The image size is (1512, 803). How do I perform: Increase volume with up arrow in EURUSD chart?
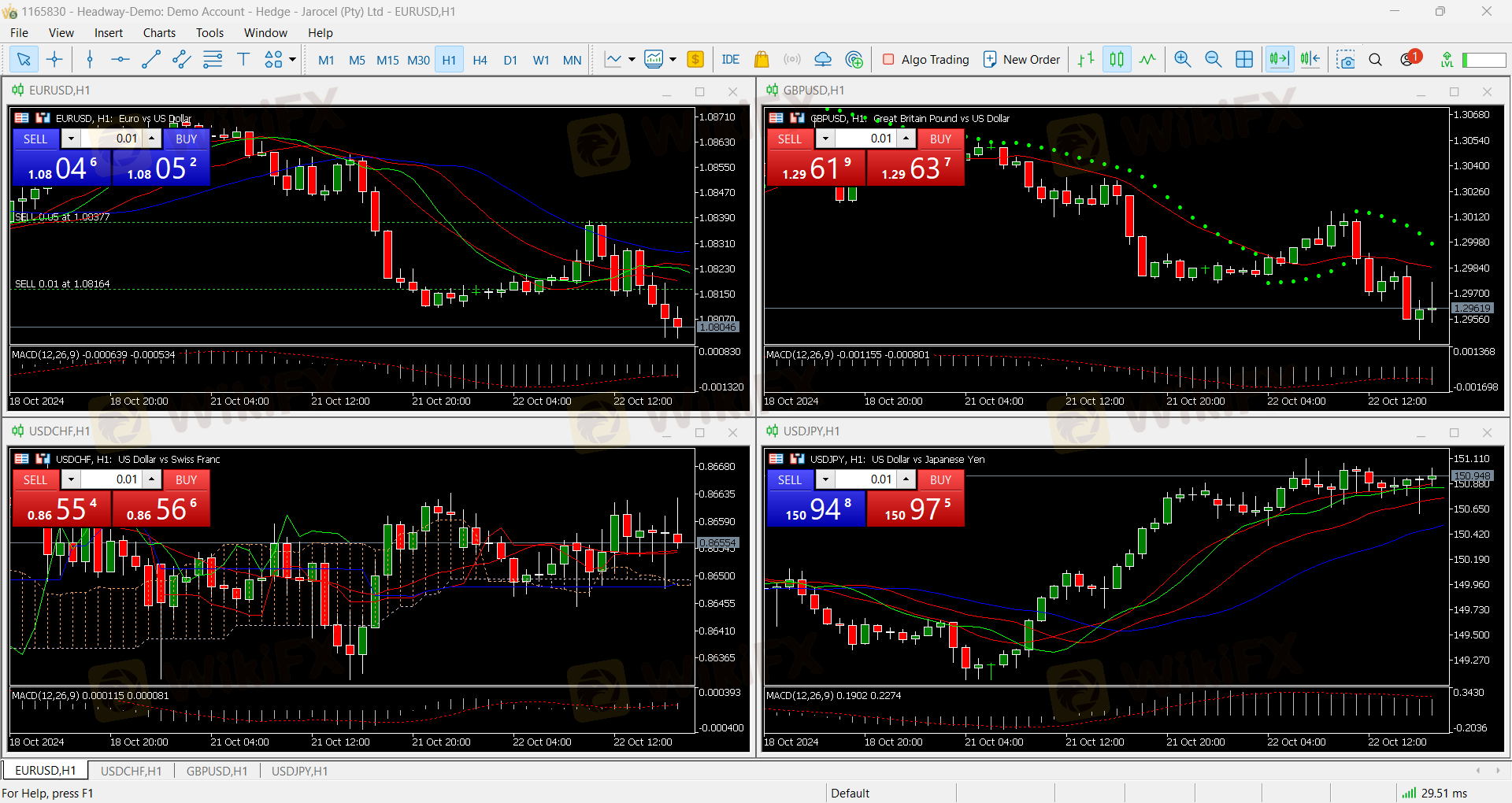pyautogui.click(x=152, y=139)
